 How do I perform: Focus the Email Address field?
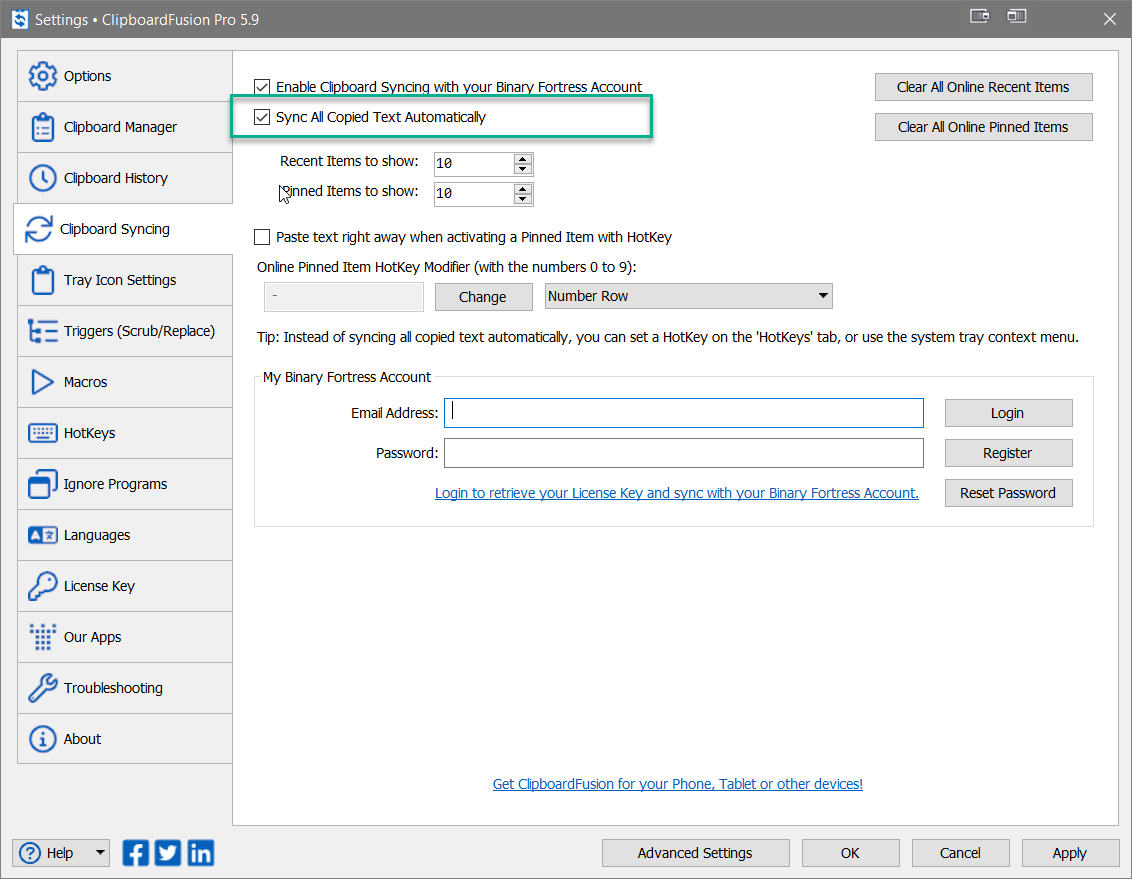coord(684,413)
